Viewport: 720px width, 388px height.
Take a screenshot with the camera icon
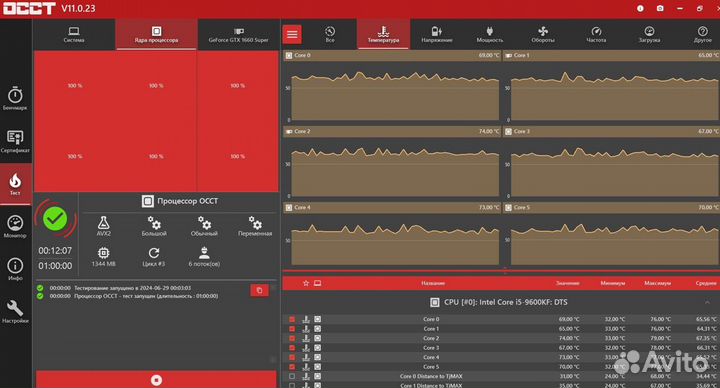click(x=660, y=8)
